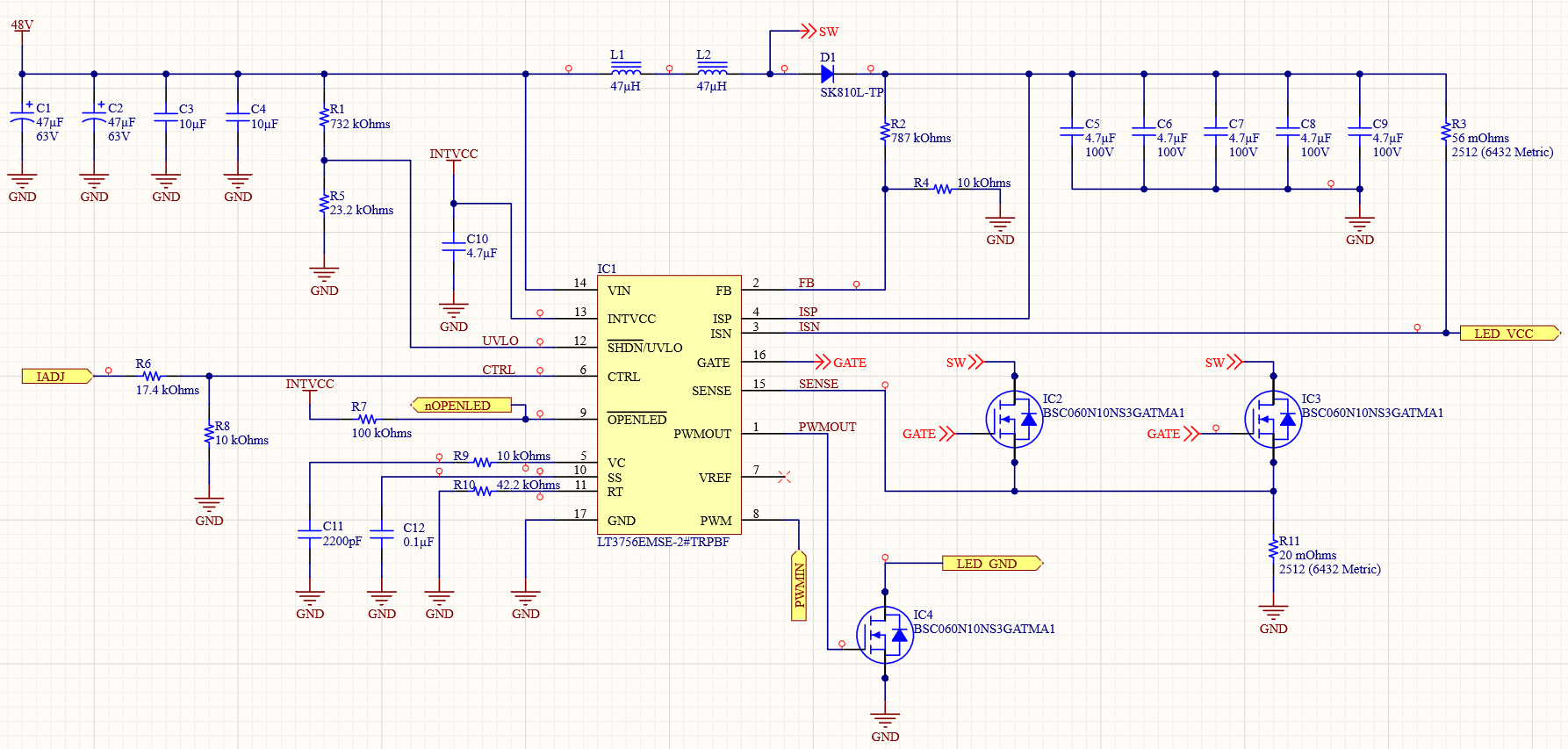The height and width of the screenshot is (749, 1568).
Task: Select the UVLO net label
Action: 500,341
